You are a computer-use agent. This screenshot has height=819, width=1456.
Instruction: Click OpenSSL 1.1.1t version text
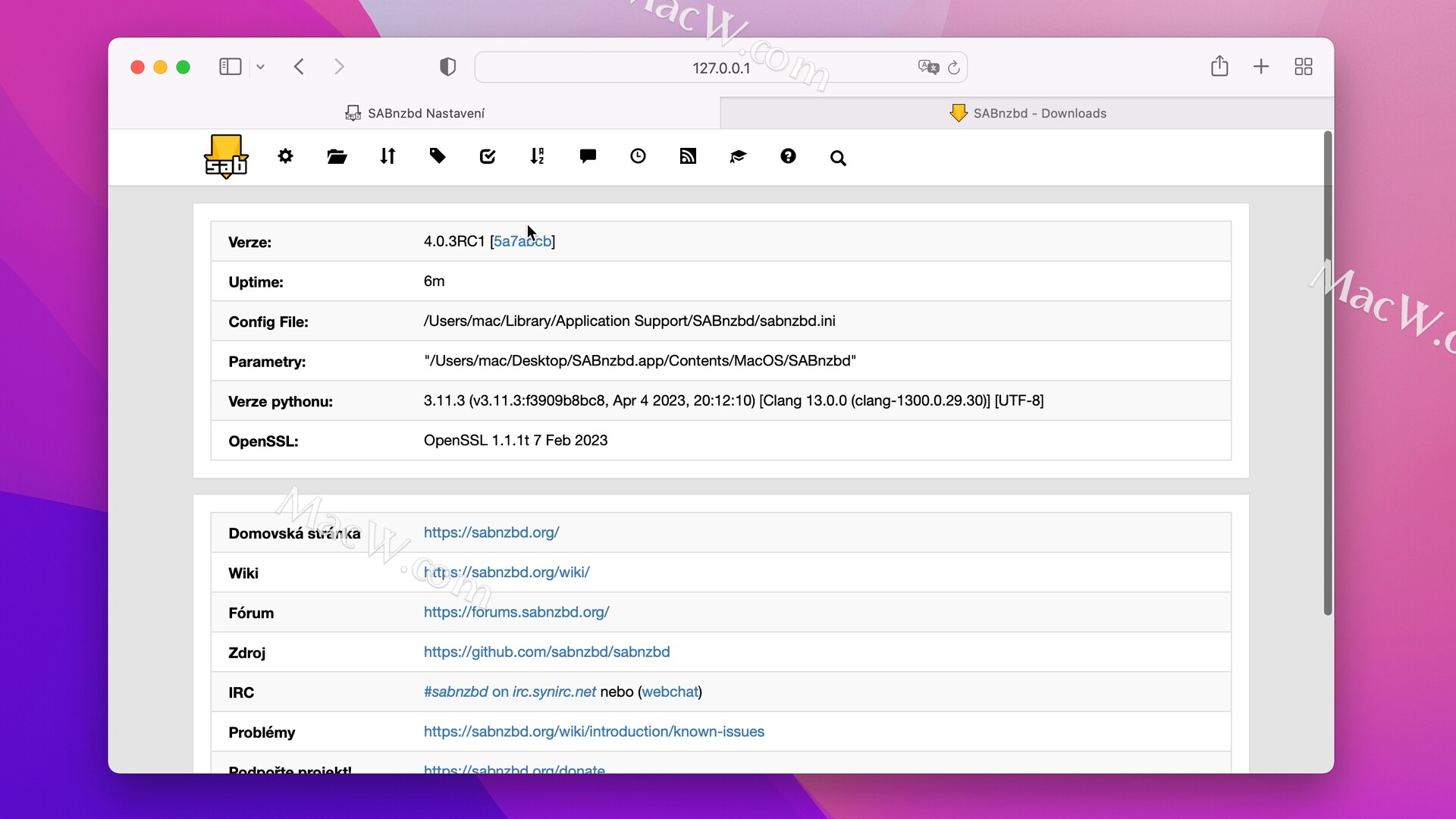coord(516,441)
